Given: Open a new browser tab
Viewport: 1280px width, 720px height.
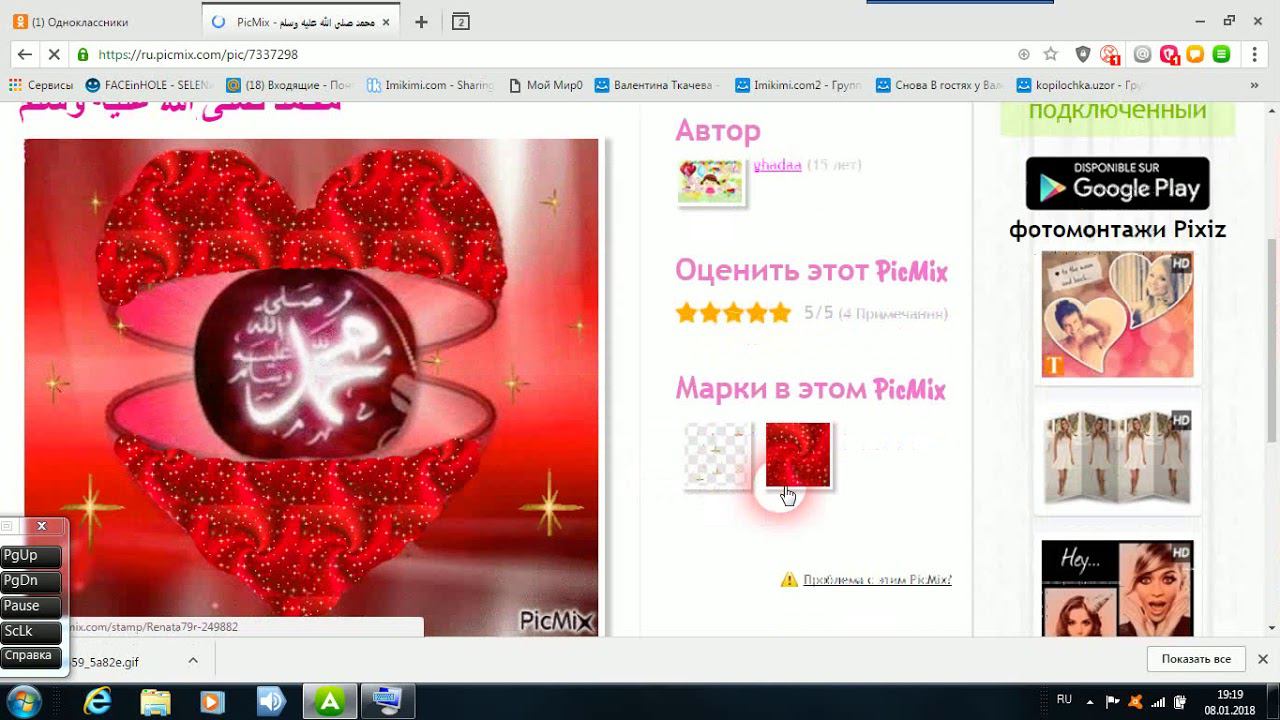Looking at the screenshot, I should [x=421, y=22].
